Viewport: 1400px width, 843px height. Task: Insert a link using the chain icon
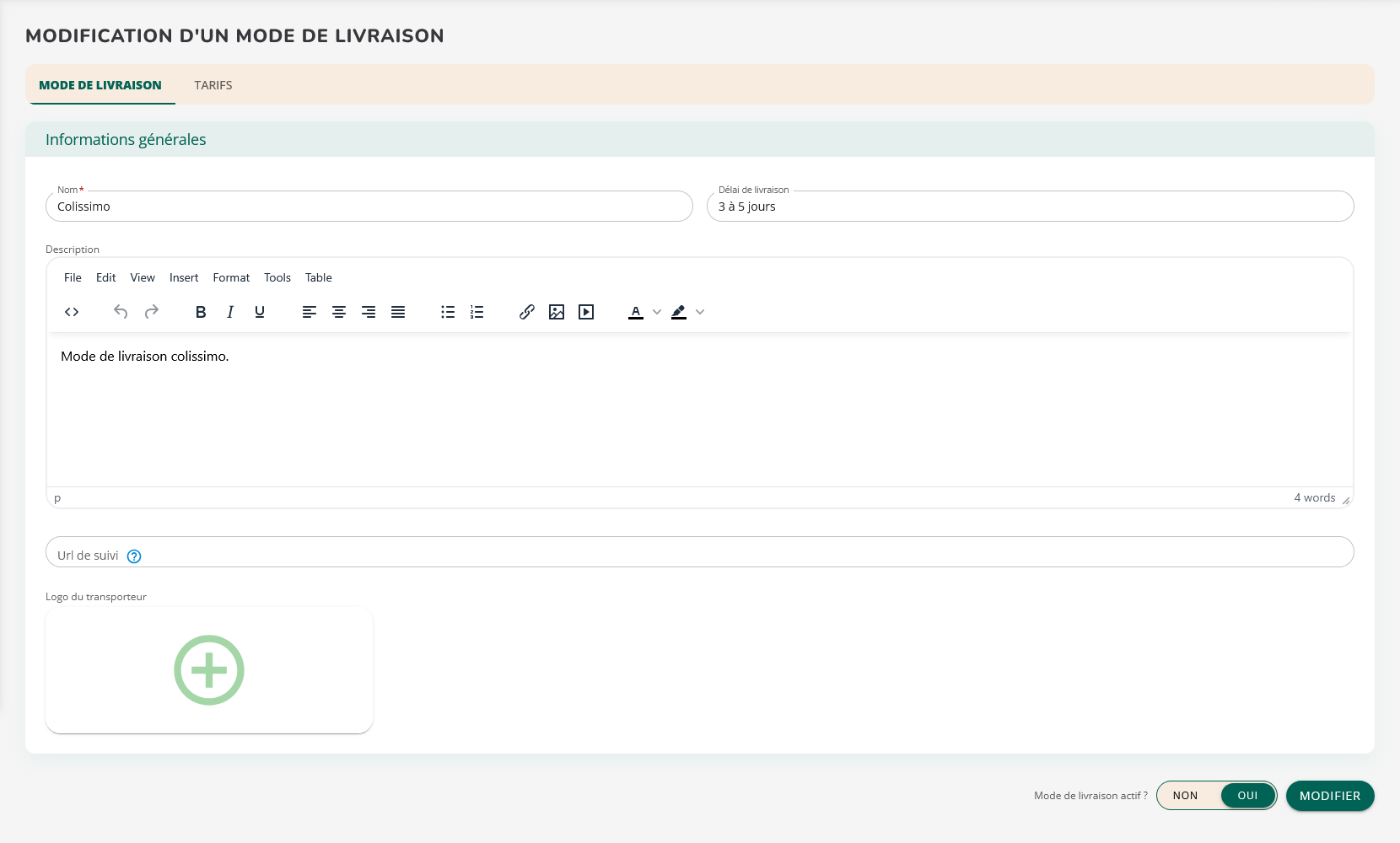[527, 312]
